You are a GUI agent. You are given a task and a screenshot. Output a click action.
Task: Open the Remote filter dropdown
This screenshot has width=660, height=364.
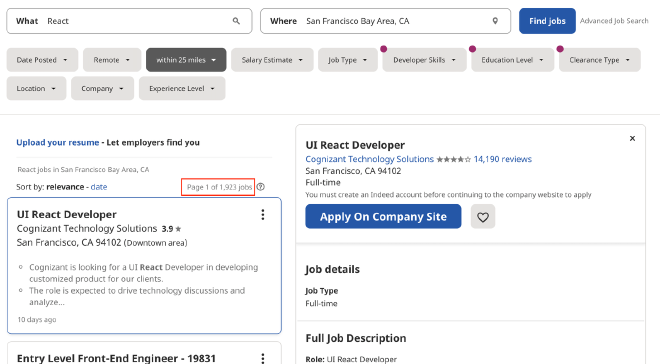pos(112,60)
